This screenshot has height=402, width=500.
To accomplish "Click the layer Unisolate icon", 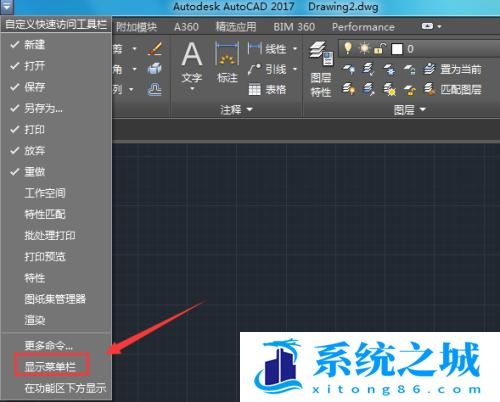I will click(369, 89).
